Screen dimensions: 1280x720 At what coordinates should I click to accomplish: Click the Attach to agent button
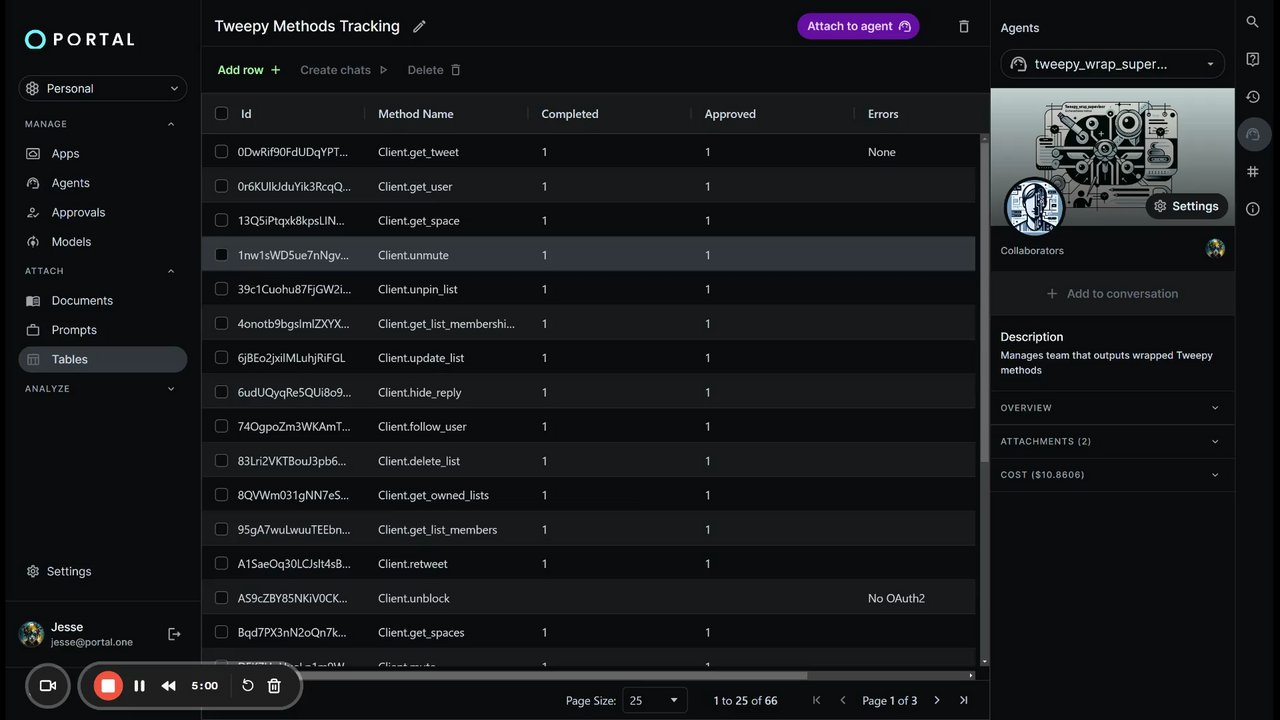coord(858,27)
